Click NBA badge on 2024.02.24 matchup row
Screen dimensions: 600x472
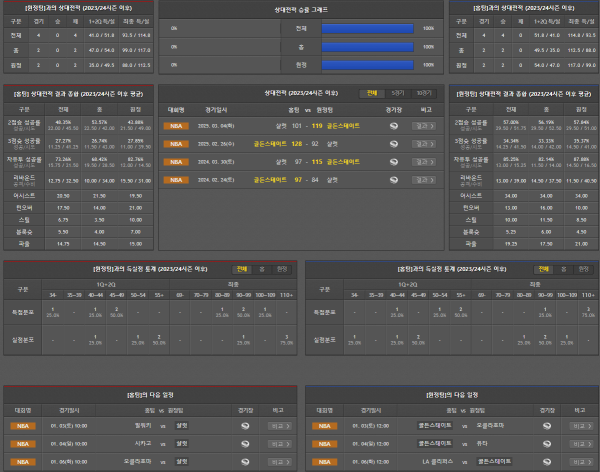click(x=176, y=179)
